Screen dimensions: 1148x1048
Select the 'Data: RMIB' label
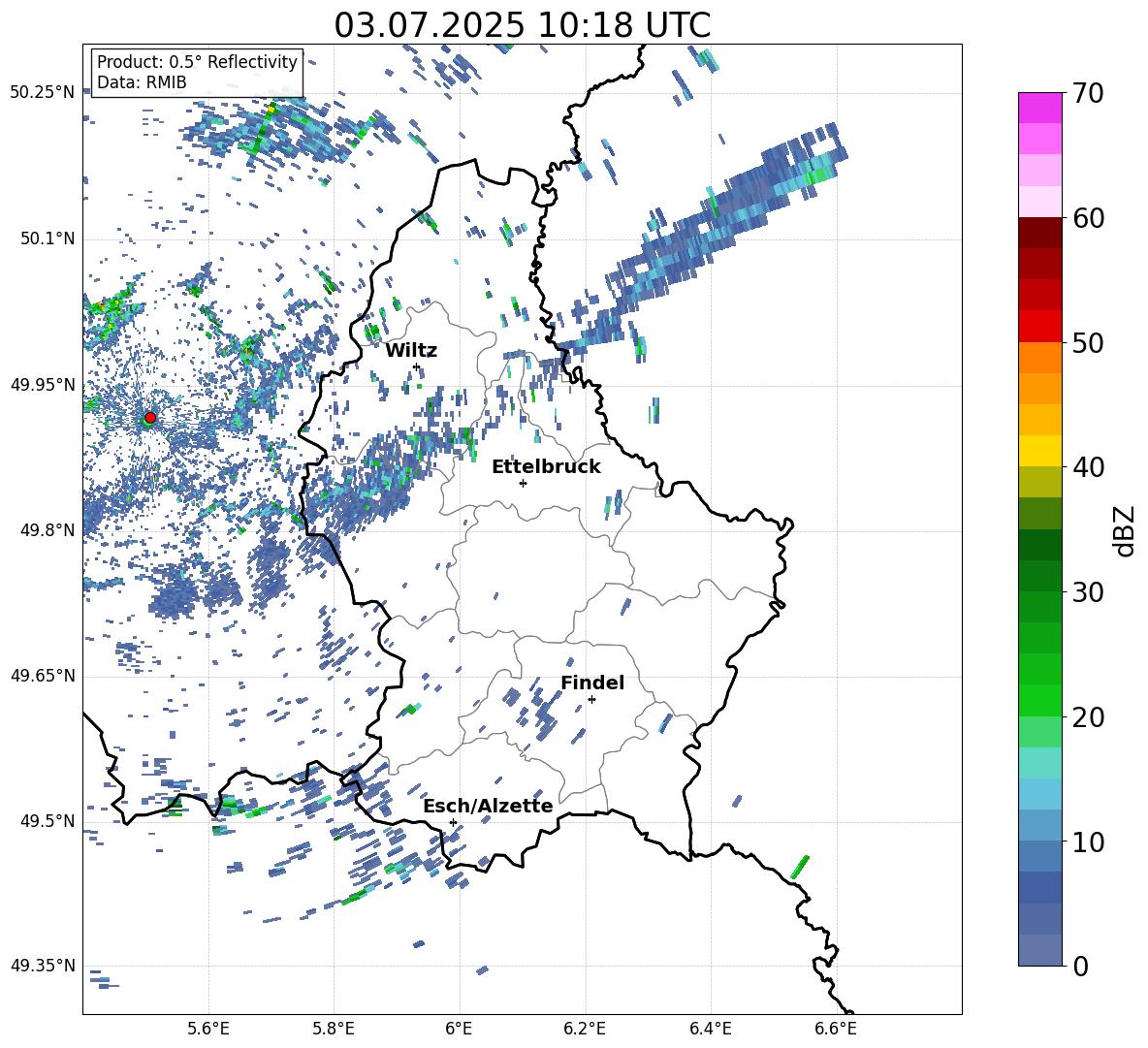point(142,82)
